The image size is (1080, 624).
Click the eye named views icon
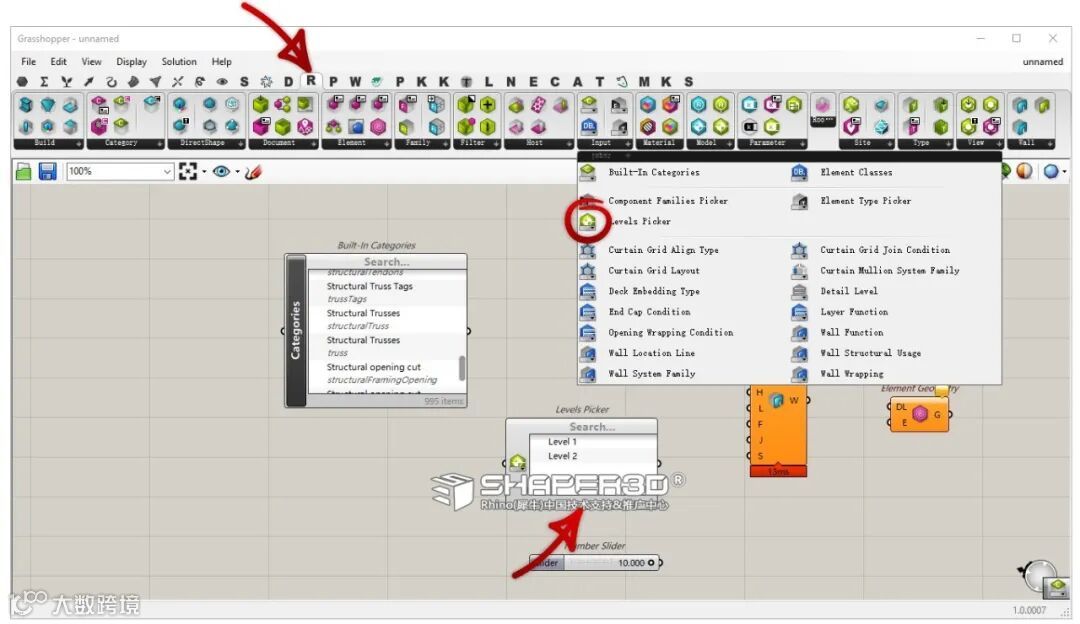(x=221, y=171)
